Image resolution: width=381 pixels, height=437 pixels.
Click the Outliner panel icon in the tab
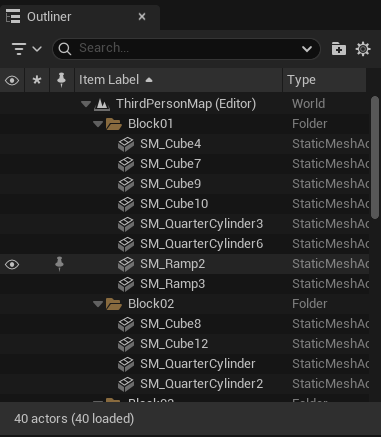click(x=13, y=17)
